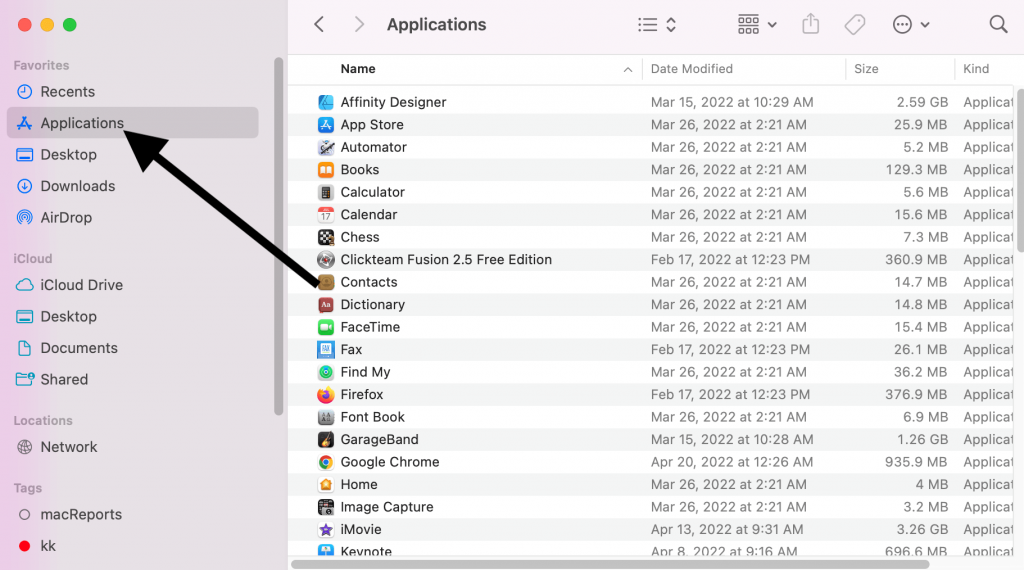Screen dimensions: 1024x570
Task: Click GarageBand's 1.26 GB size
Action: pyautogui.click(x=922, y=439)
